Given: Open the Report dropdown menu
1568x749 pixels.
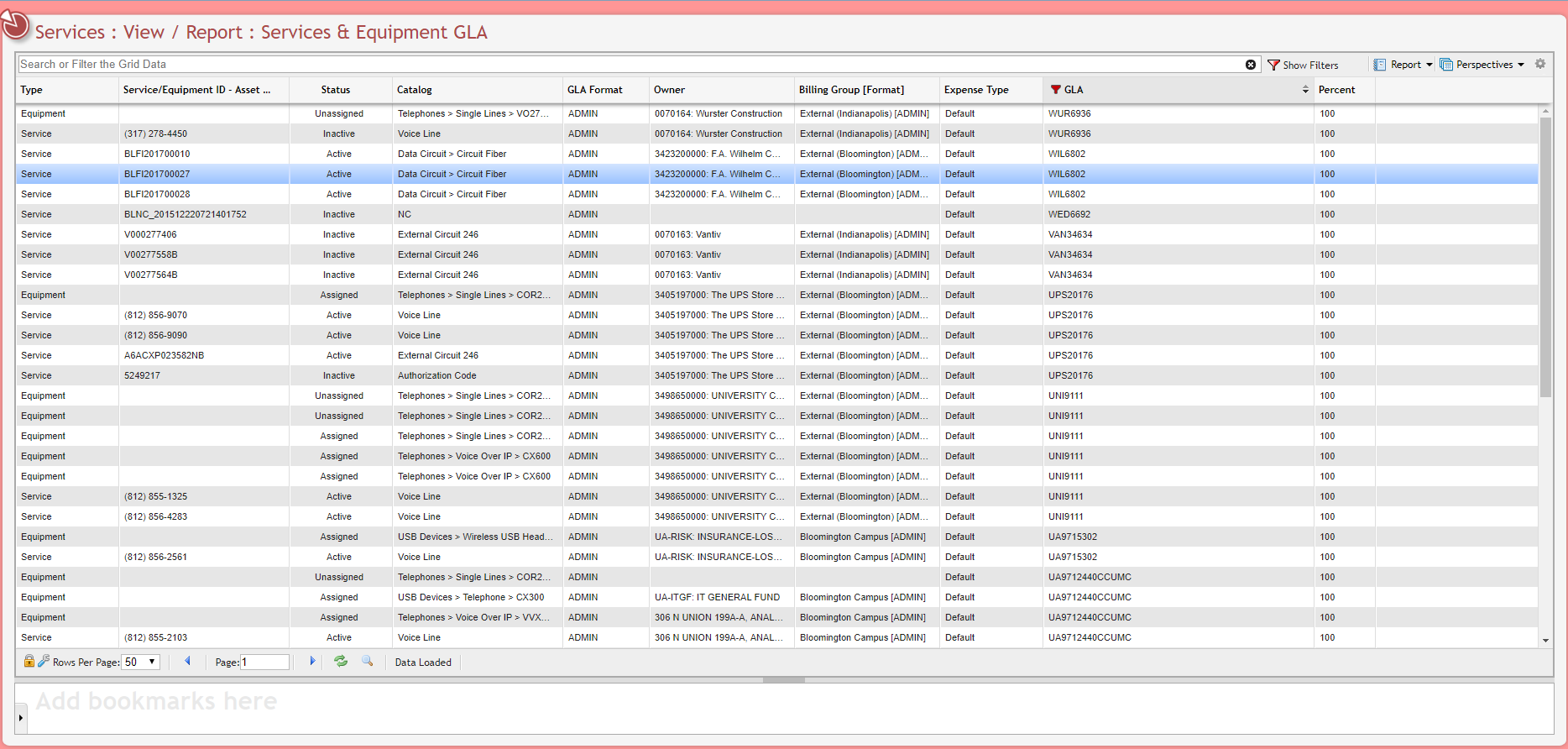Looking at the screenshot, I should coord(1403,65).
